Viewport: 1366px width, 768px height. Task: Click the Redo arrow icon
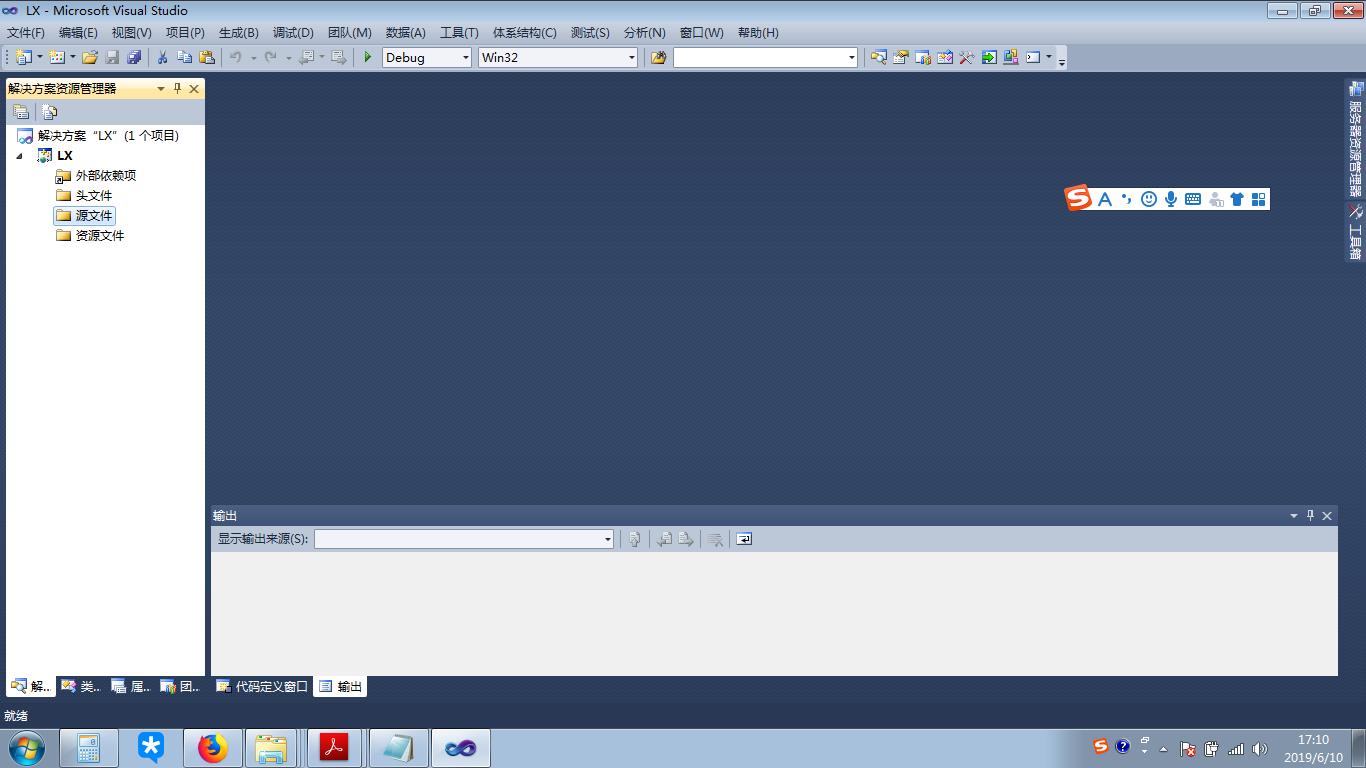pos(270,57)
